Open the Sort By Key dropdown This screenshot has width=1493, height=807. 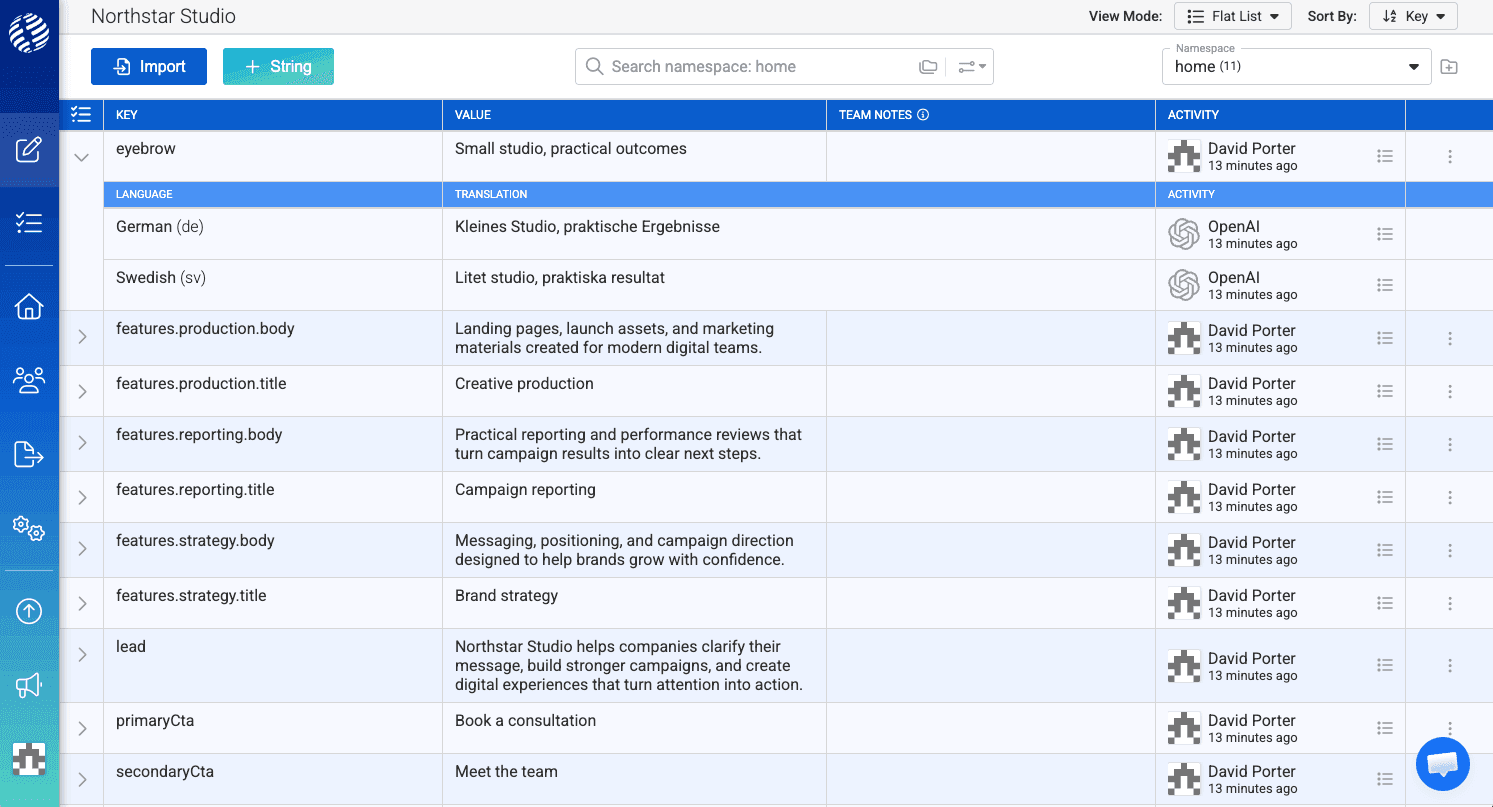coord(1413,16)
